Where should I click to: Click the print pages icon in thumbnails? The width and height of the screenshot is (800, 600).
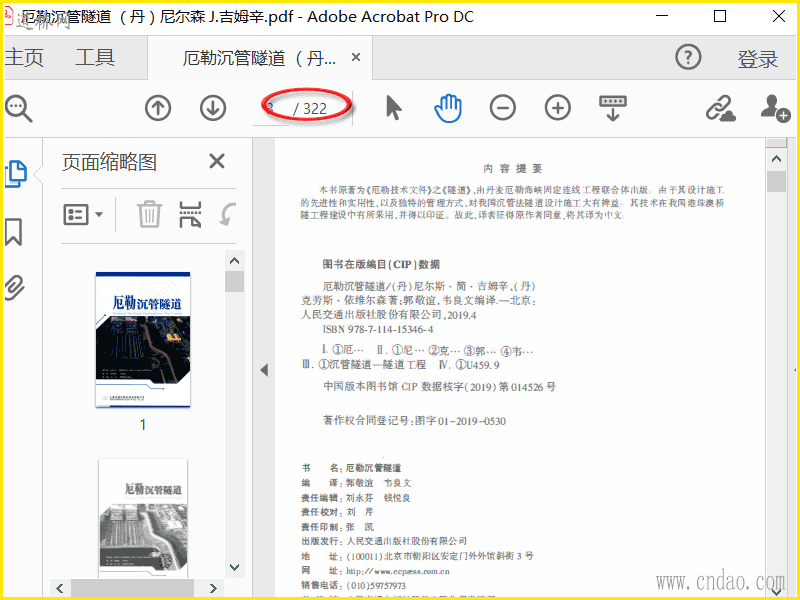click(x=190, y=214)
